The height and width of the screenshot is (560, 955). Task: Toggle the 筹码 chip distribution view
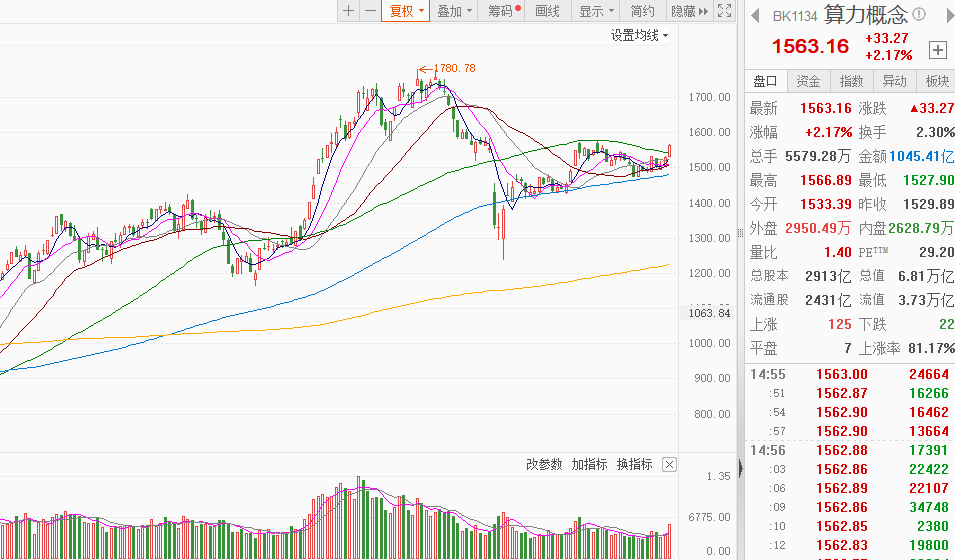point(503,11)
